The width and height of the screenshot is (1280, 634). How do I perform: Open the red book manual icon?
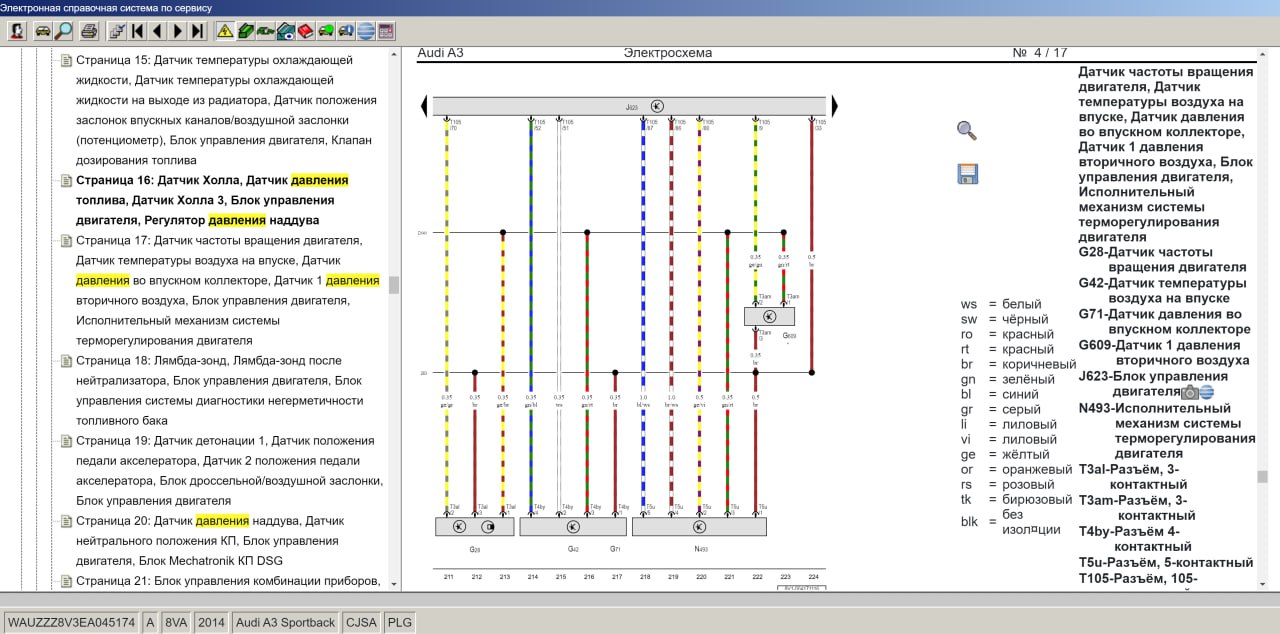305,31
